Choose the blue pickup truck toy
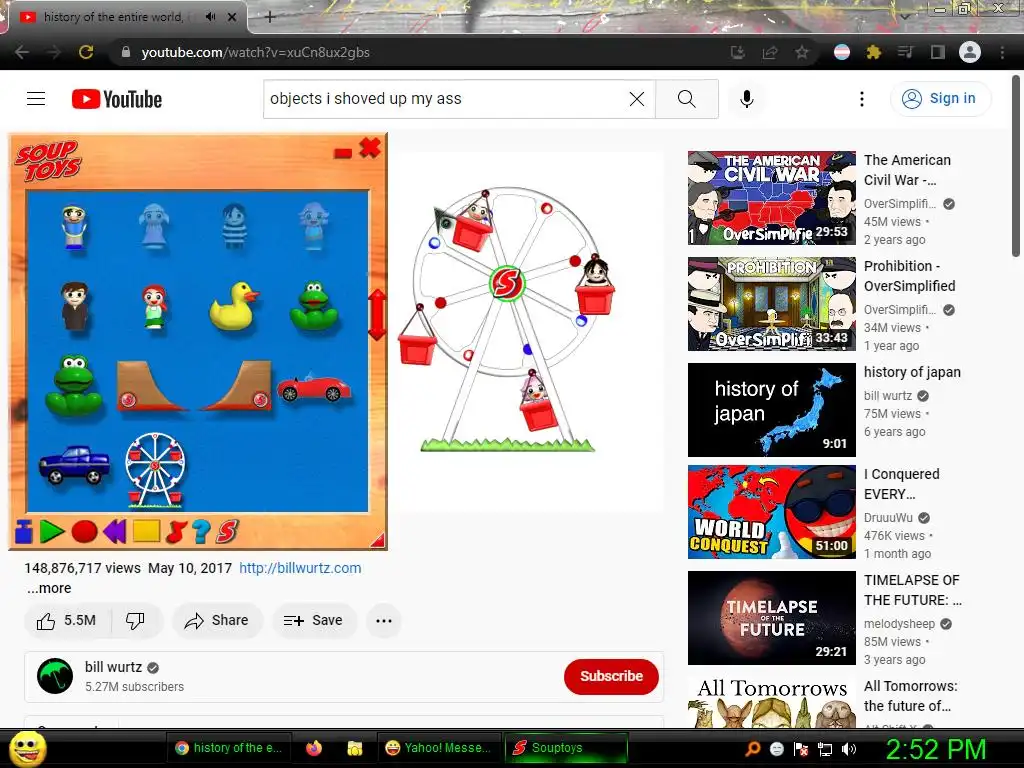1024x768 pixels. tap(74, 464)
